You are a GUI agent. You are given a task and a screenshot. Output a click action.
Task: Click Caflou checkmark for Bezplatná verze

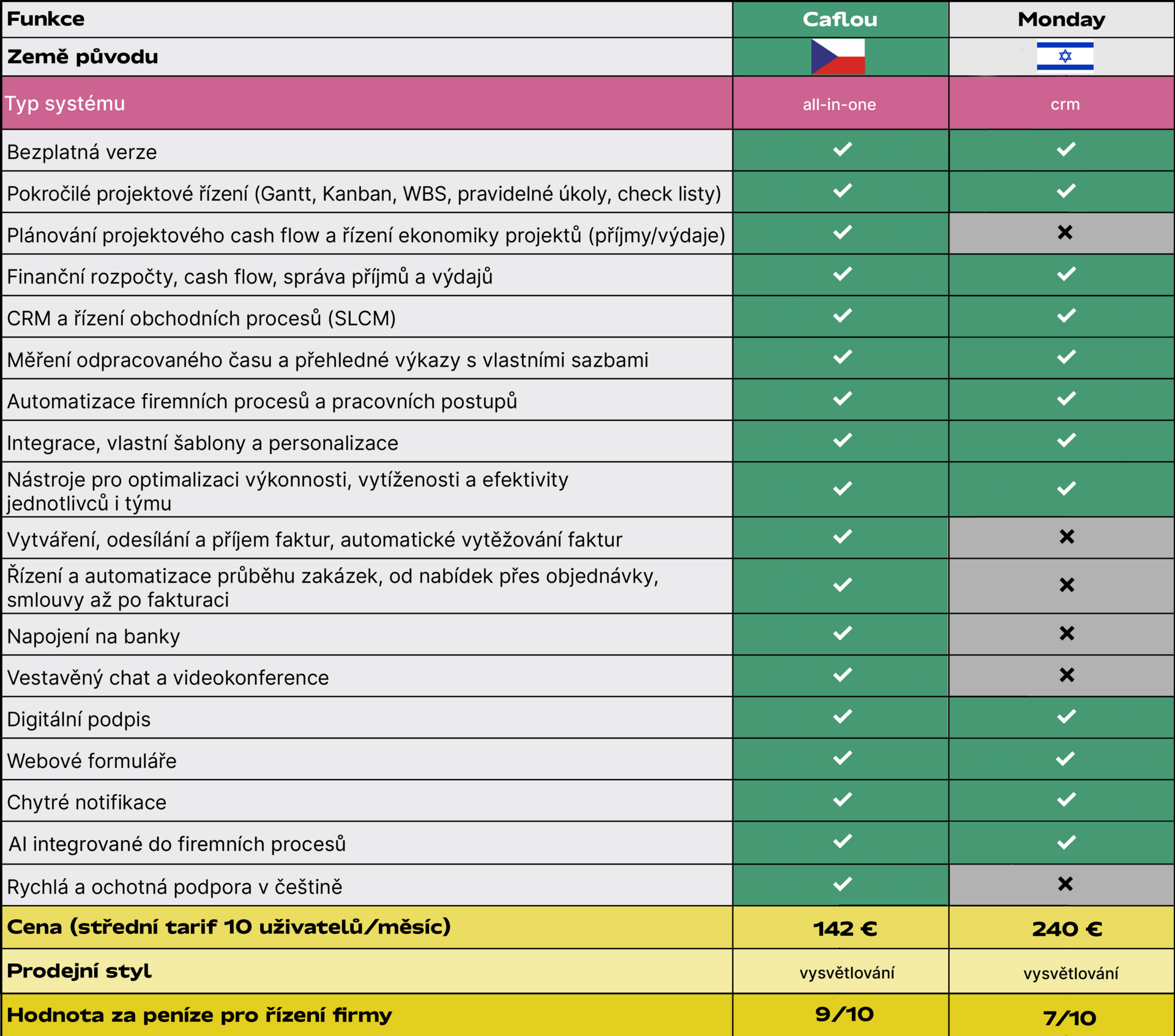(842, 149)
